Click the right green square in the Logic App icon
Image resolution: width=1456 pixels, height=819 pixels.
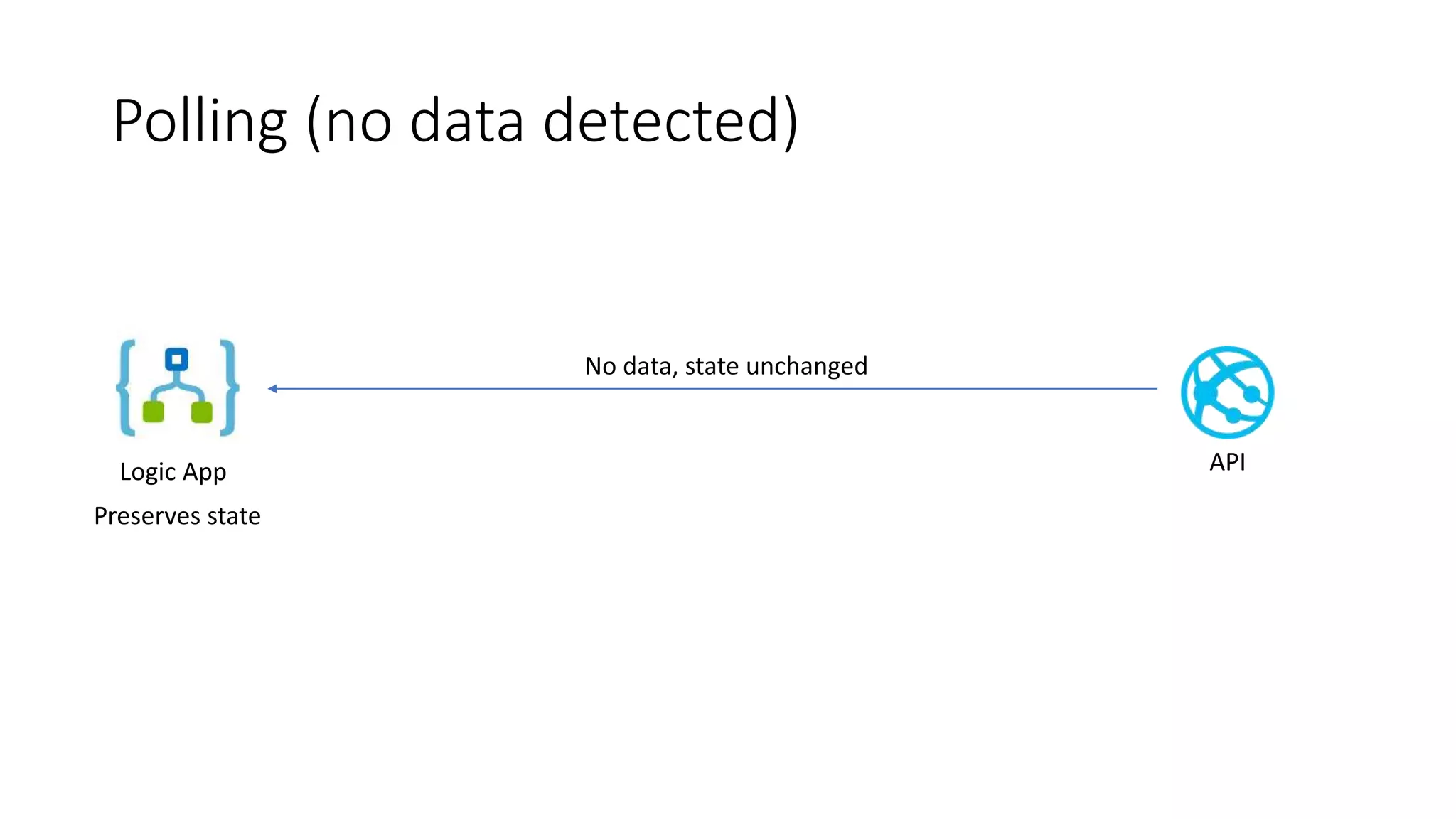(x=202, y=412)
